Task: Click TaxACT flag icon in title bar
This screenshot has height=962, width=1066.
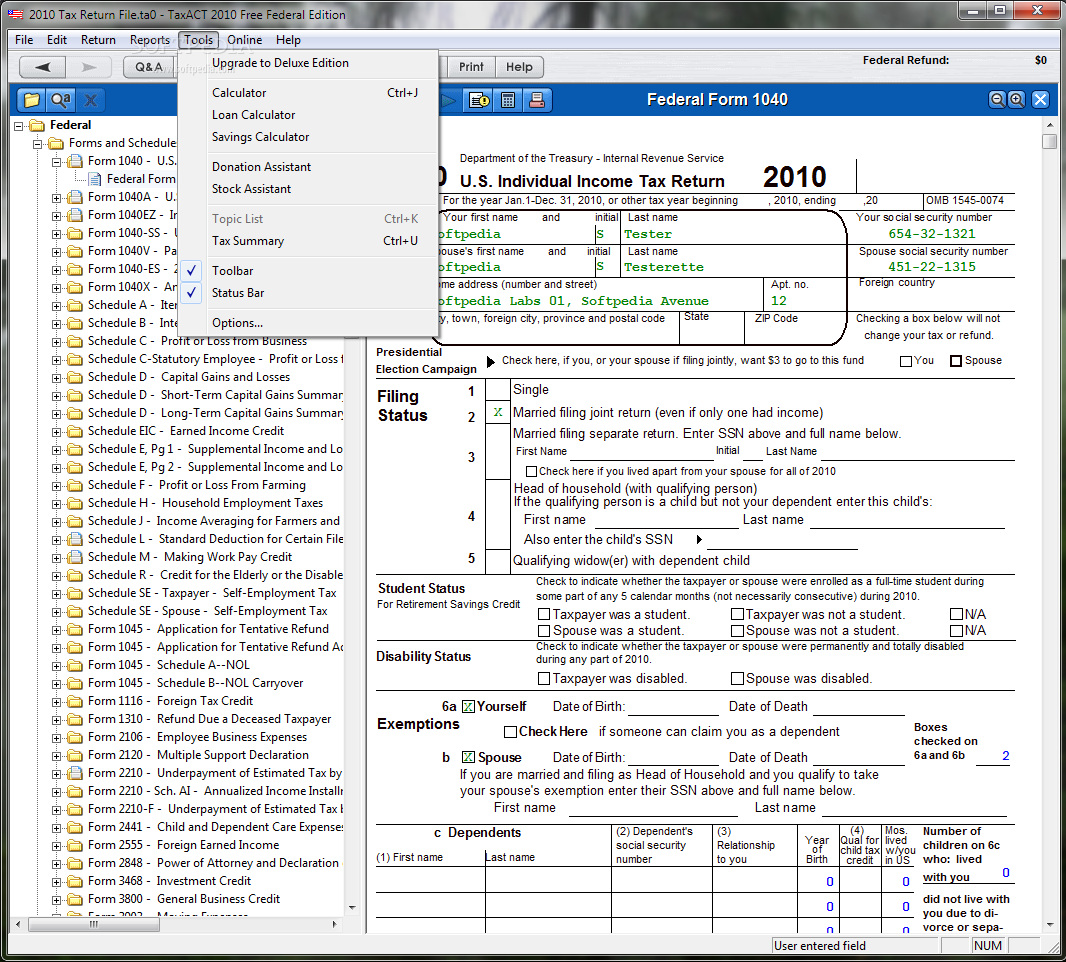Action: [x=16, y=14]
